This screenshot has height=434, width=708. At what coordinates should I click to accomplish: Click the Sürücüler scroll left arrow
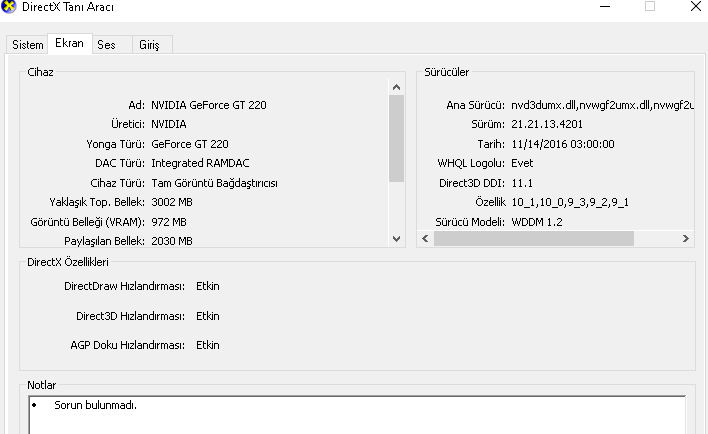click(425, 238)
